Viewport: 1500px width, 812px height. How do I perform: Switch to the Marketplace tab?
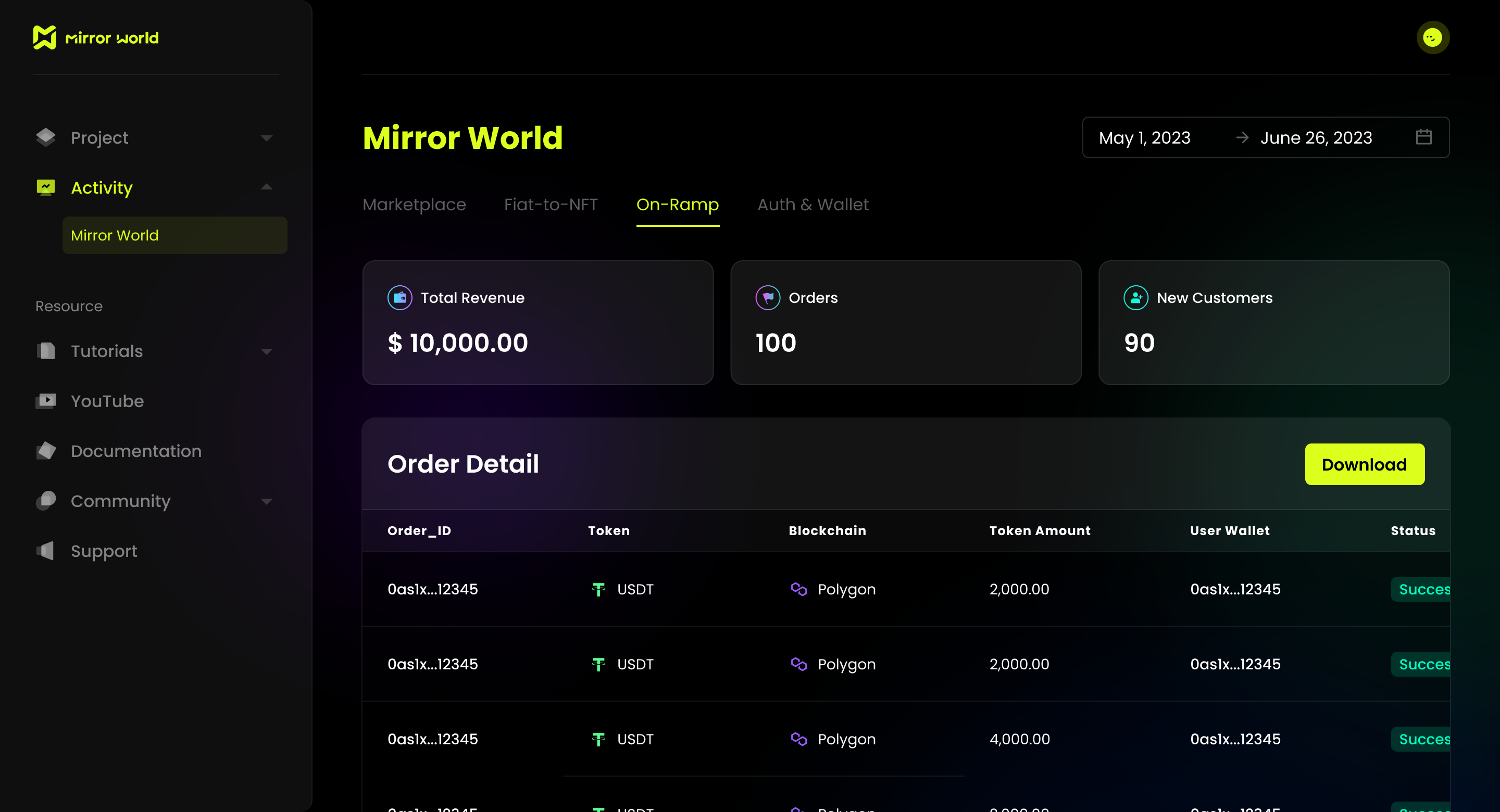click(x=414, y=204)
